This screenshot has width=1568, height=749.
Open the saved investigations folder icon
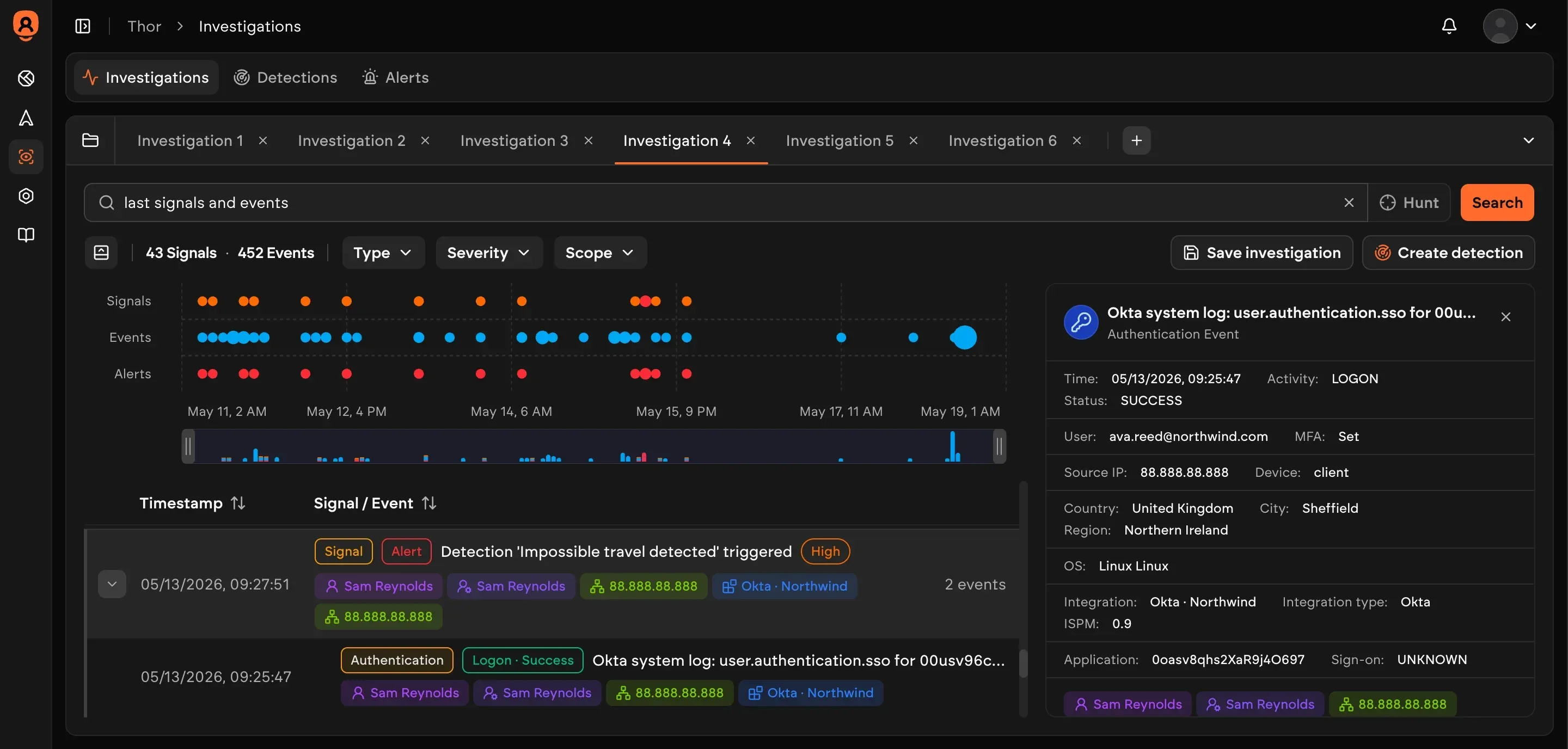click(90, 140)
